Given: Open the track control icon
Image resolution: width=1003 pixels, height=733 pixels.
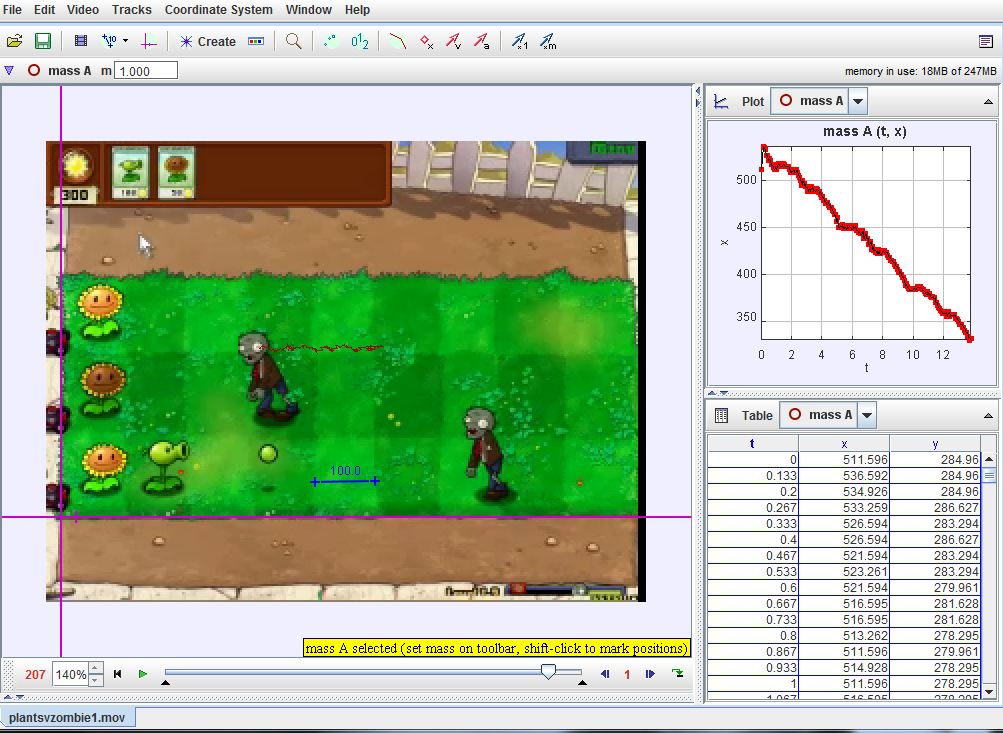Looking at the screenshot, I should coord(256,42).
